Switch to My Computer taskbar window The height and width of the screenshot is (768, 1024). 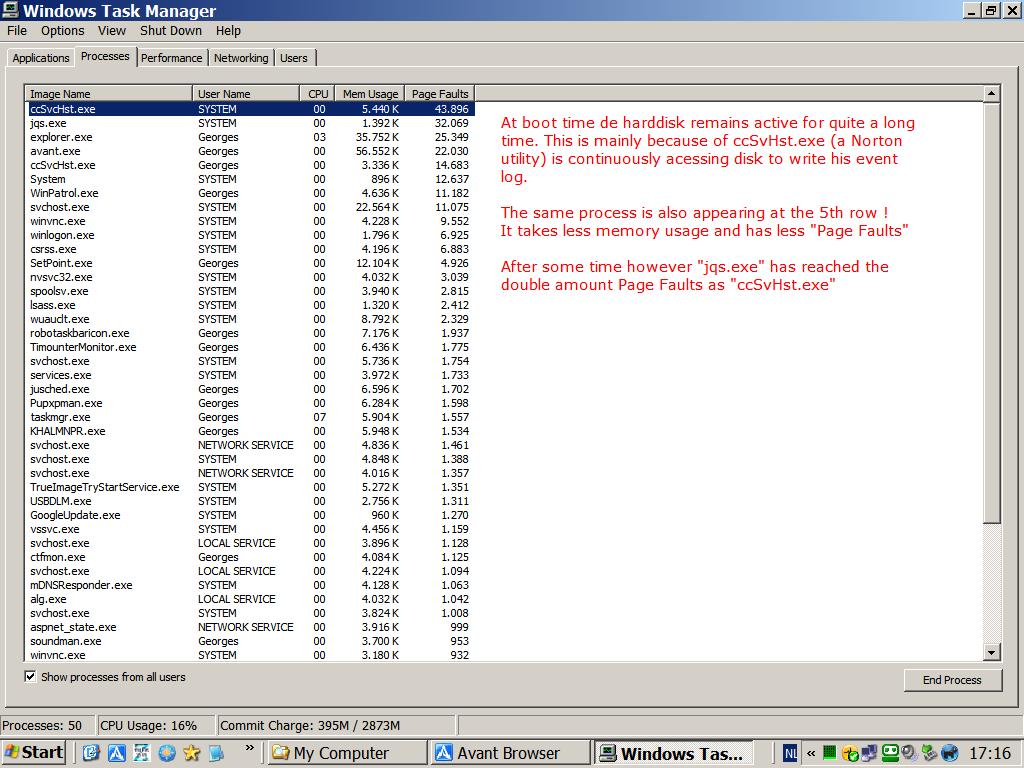pyautogui.click(x=347, y=753)
